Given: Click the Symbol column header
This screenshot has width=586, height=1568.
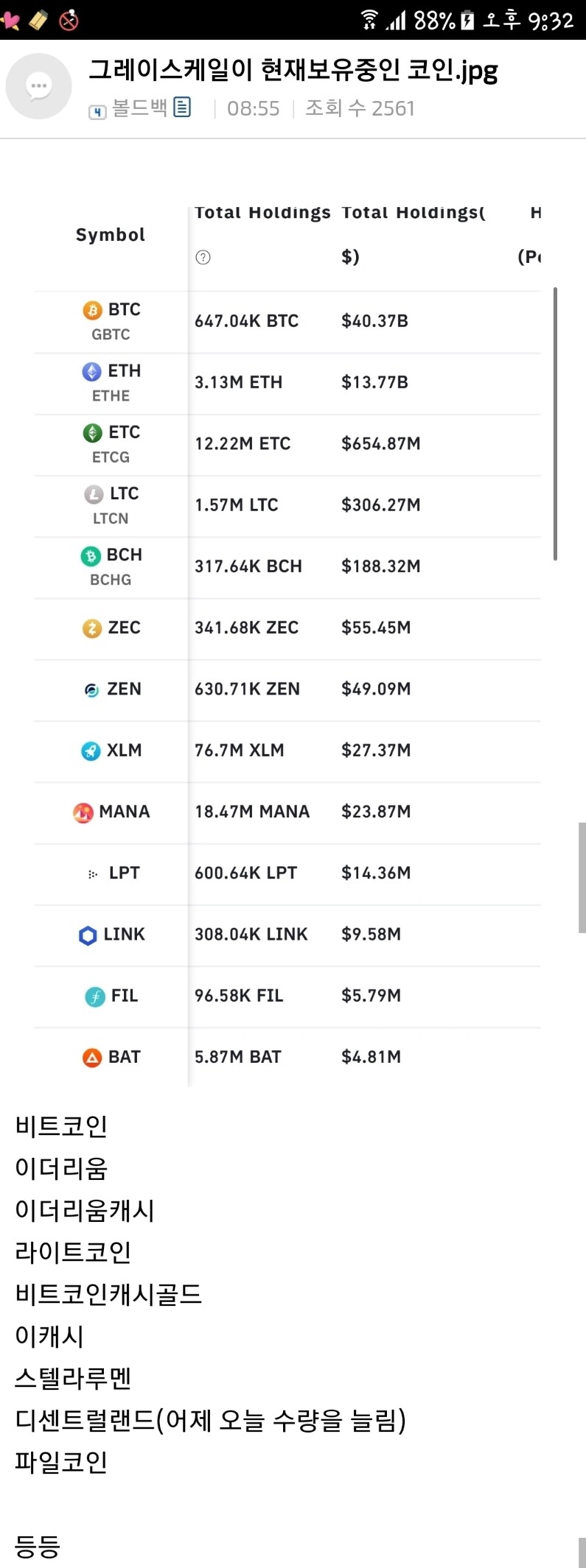Looking at the screenshot, I should [x=111, y=235].
